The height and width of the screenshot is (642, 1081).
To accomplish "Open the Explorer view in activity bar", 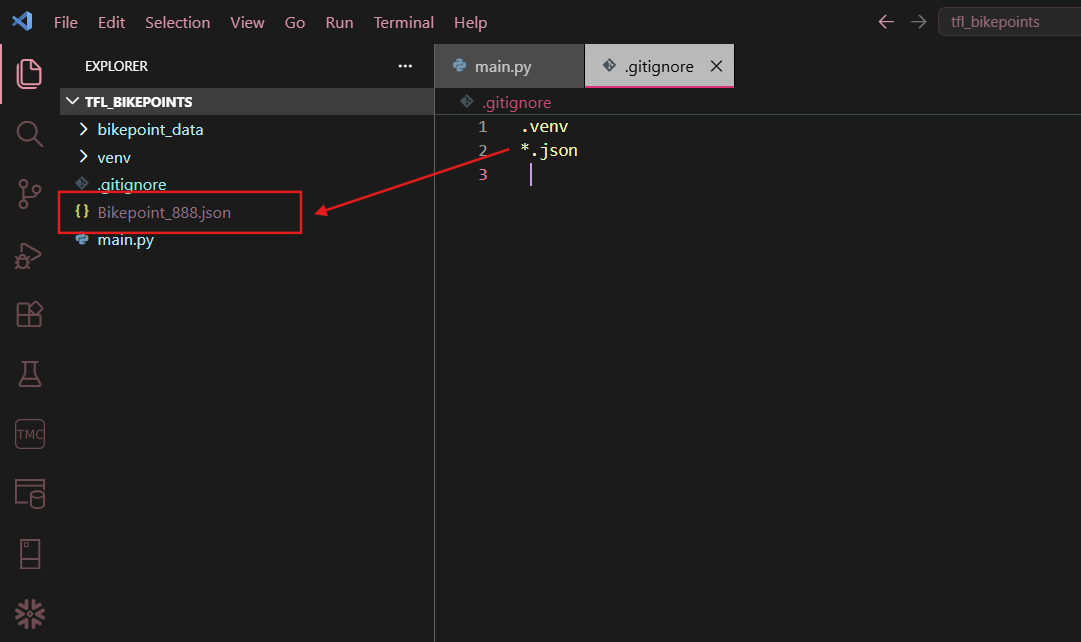I will coord(29,74).
